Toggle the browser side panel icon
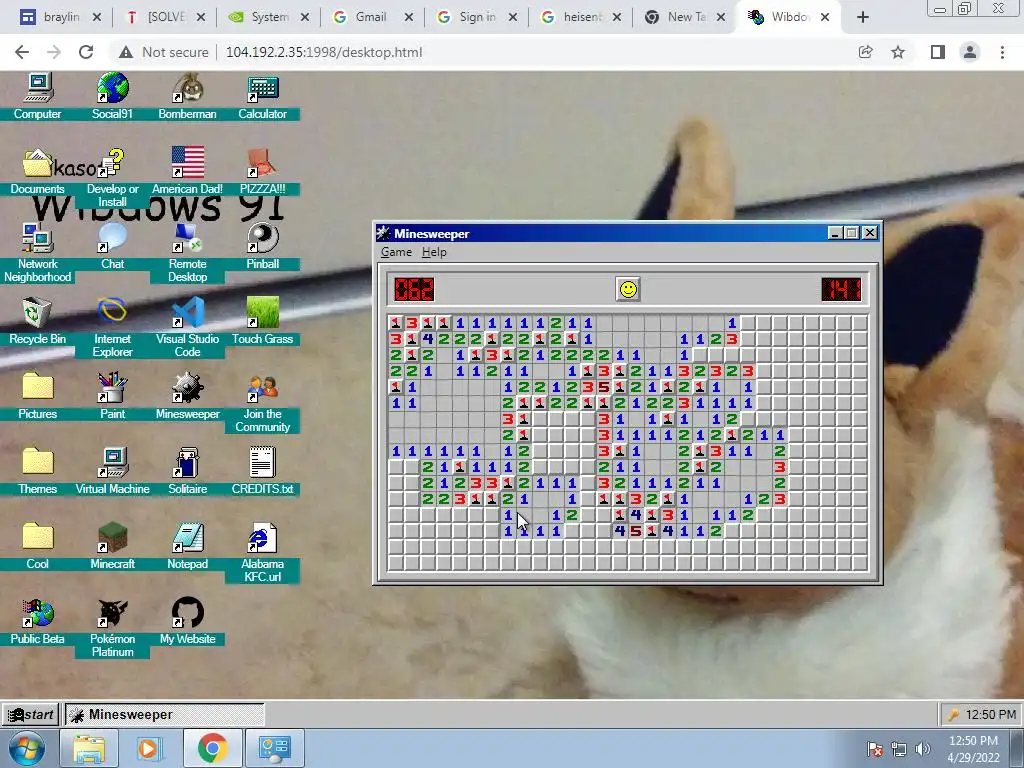This screenshot has height=768, width=1024. coord(938,52)
